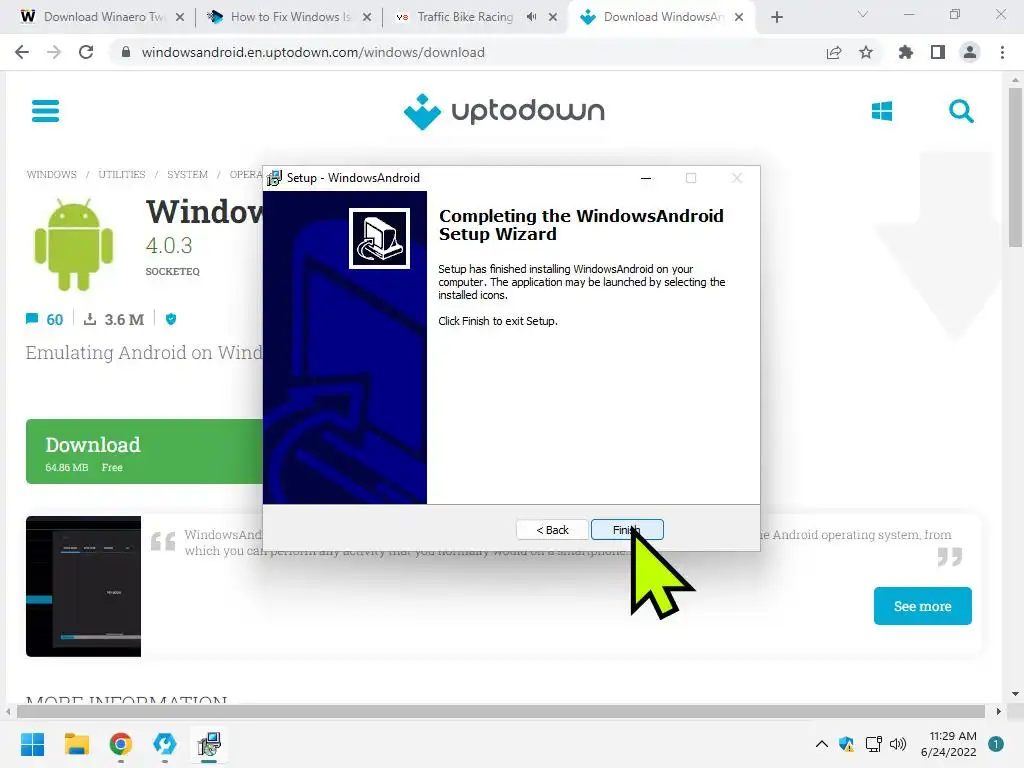Screen dimensions: 1024x768
Task: Open the Uptodown hamburger menu
Action: click(x=46, y=111)
